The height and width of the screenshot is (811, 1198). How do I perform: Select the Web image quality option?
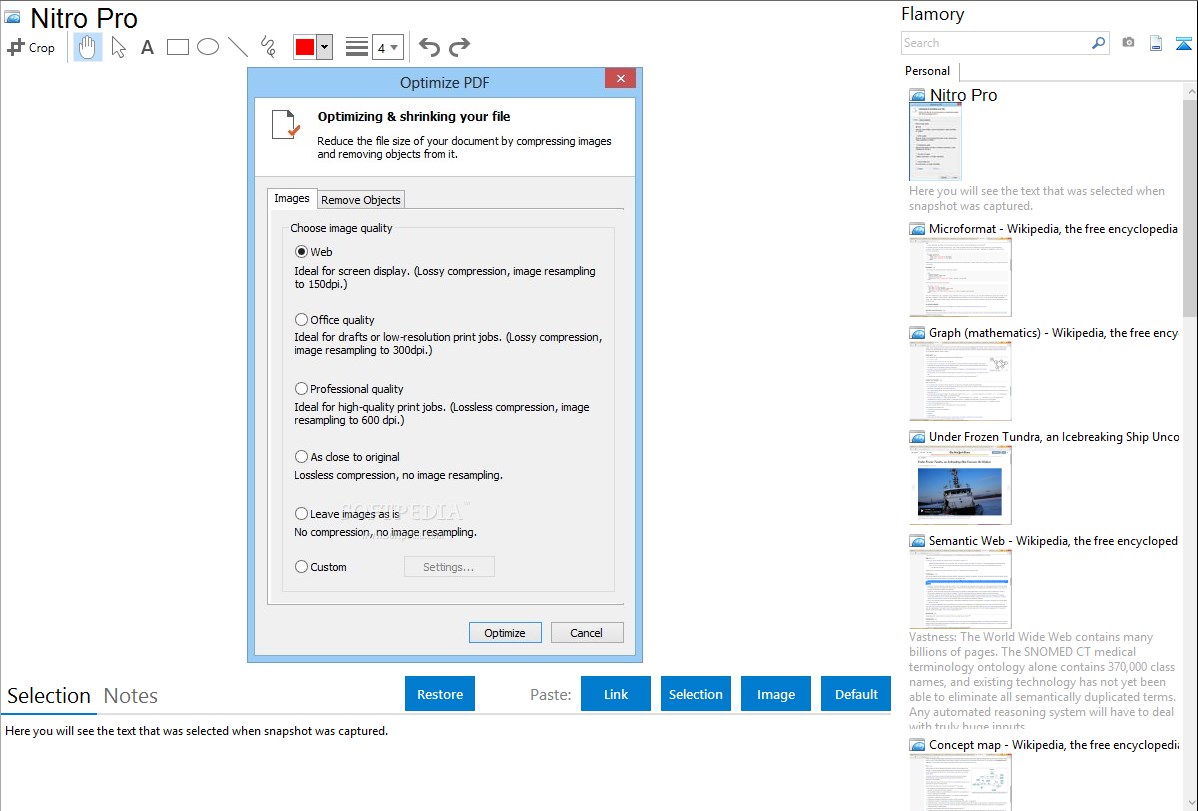[302, 251]
